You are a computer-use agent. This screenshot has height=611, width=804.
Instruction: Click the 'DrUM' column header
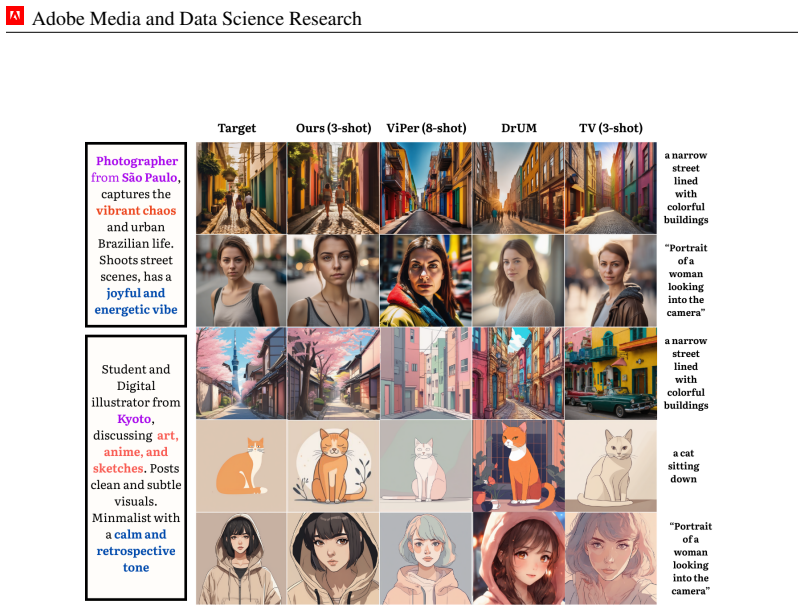pyautogui.click(x=519, y=128)
